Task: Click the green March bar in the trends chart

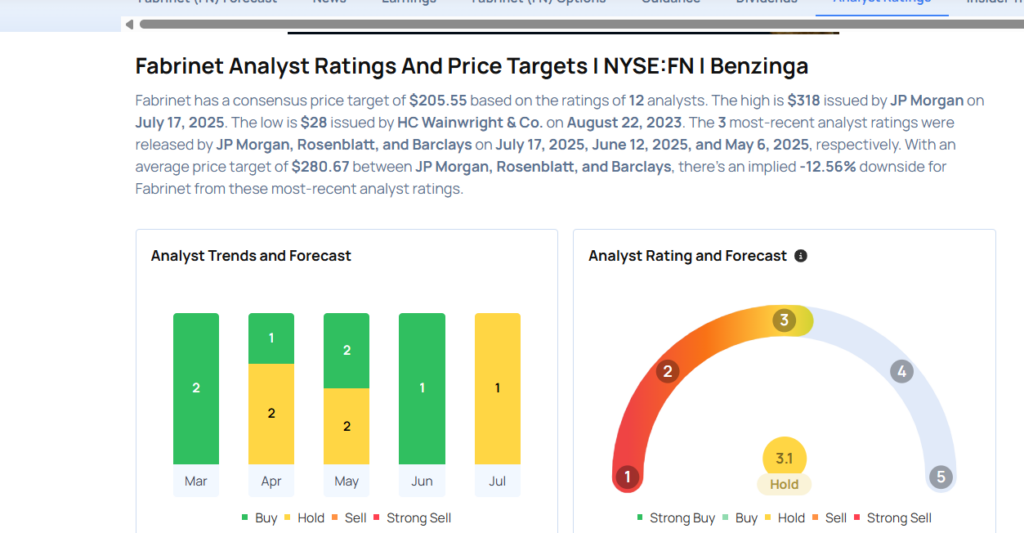Action: 196,389
